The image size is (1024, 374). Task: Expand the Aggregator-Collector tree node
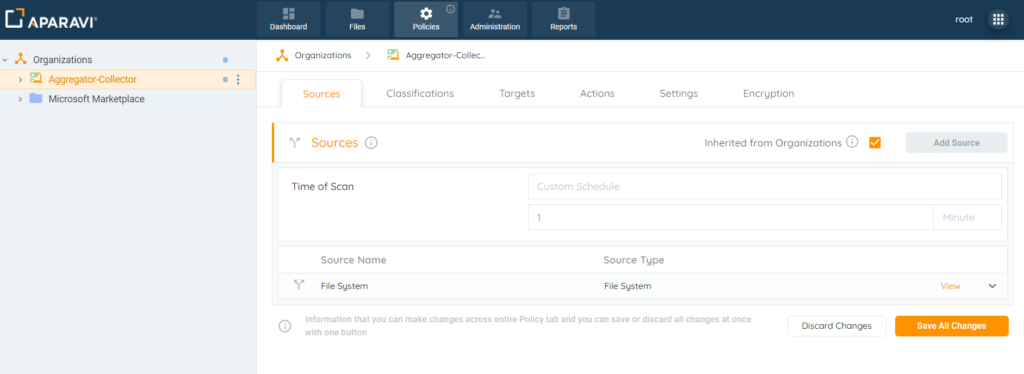[x=20, y=80]
